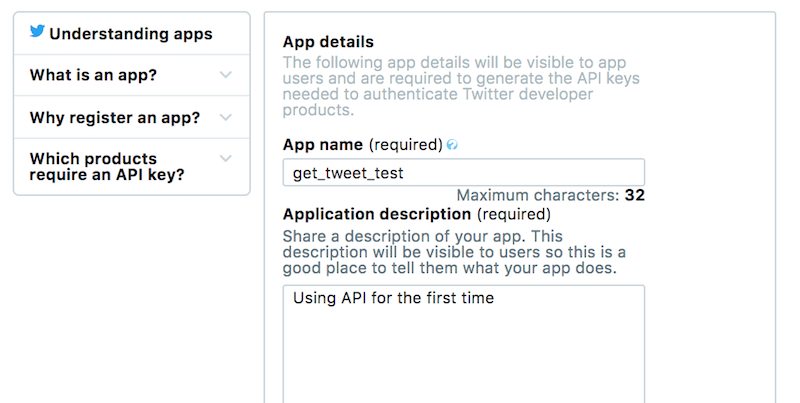The width and height of the screenshot is (800, 403).
Task: Open the 'Why register an app?' section
Action: 132,117
